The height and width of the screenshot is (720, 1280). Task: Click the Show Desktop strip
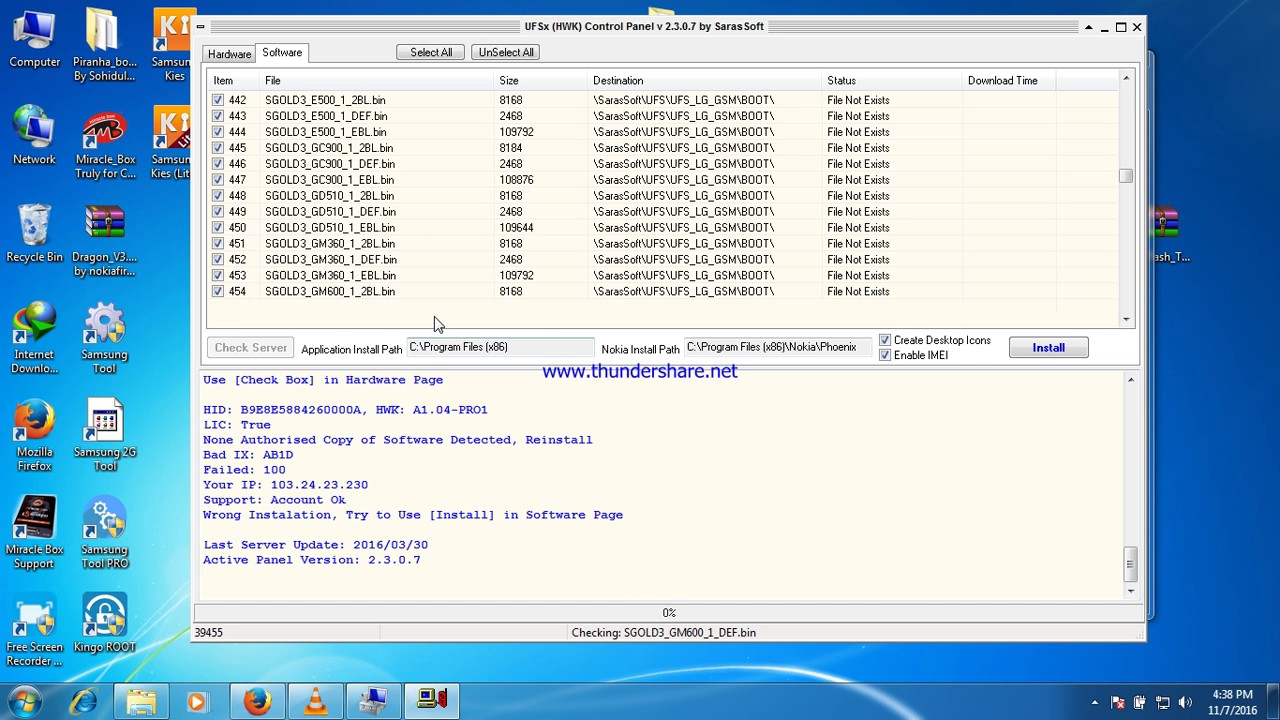pos(1273,702)
